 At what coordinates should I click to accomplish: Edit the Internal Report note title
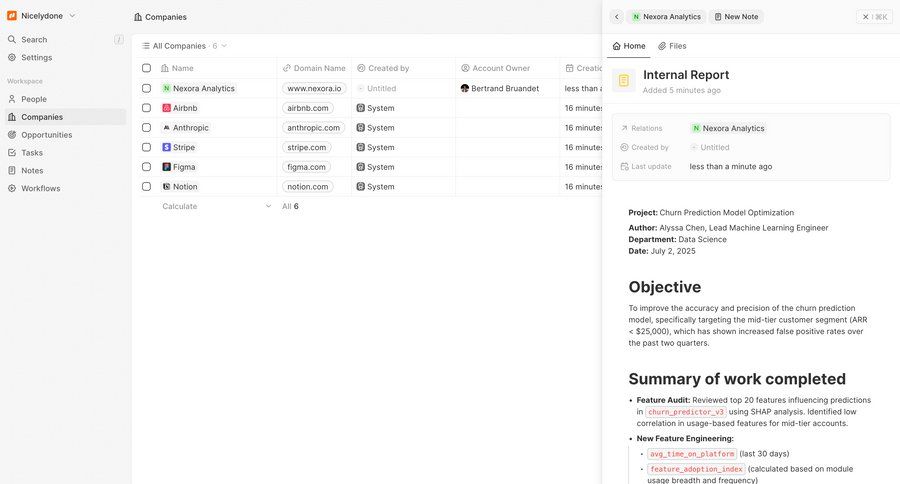(686, 75)
